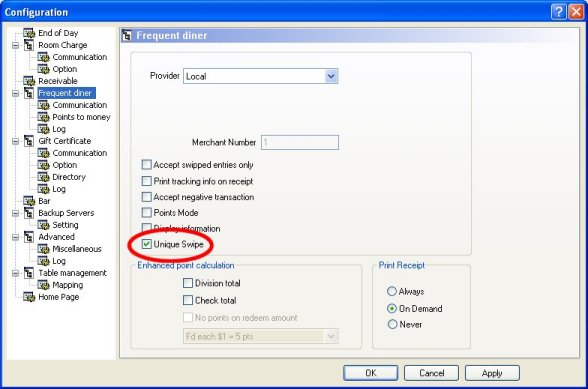The image size is (588, 389).
Task: Click the help question mark button
Action: click(x=558, y=12)
